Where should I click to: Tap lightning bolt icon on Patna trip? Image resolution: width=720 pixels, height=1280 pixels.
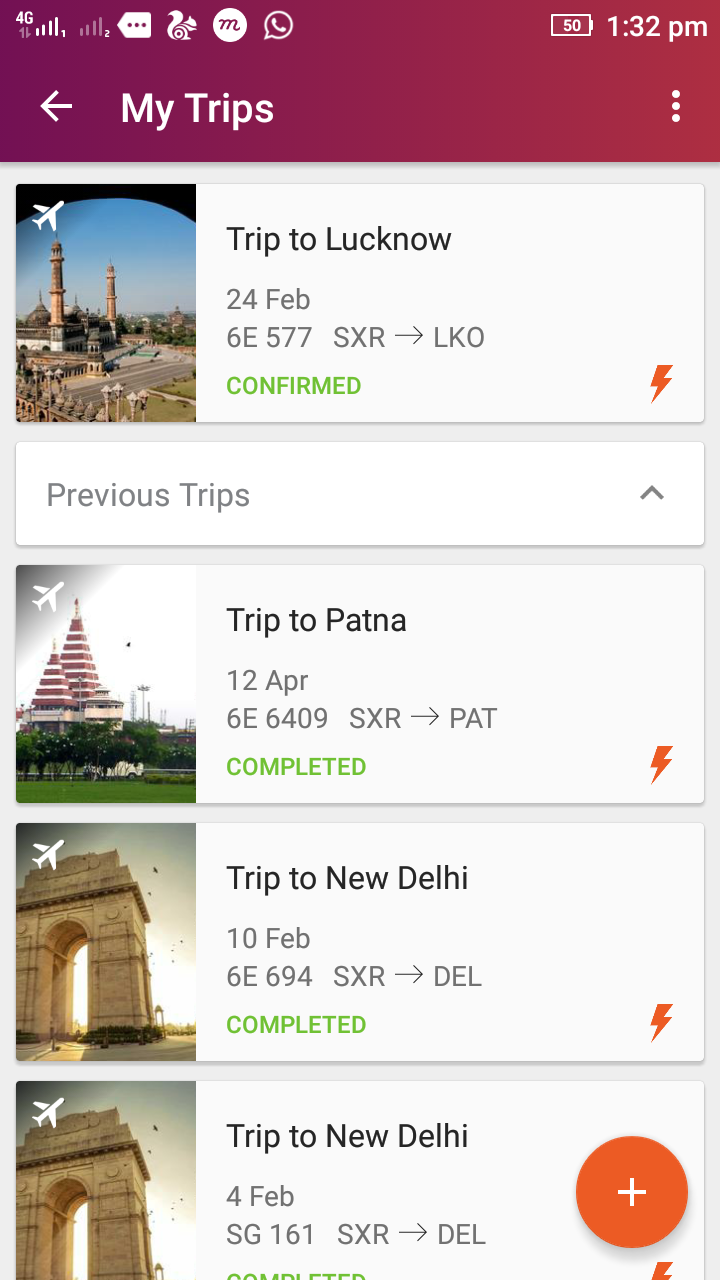(x=661, y=764)
